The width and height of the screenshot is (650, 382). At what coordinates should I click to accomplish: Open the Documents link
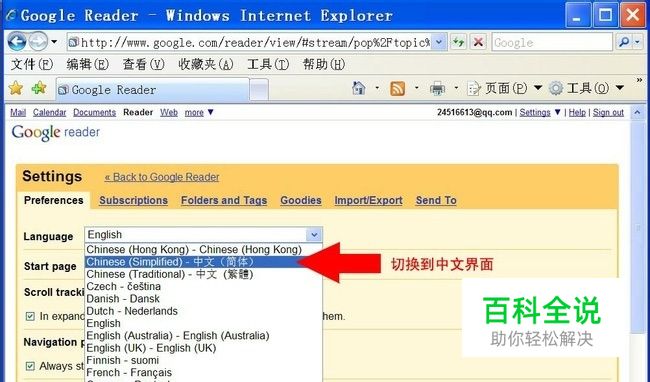pyautogui.click(x=95, y=112)
